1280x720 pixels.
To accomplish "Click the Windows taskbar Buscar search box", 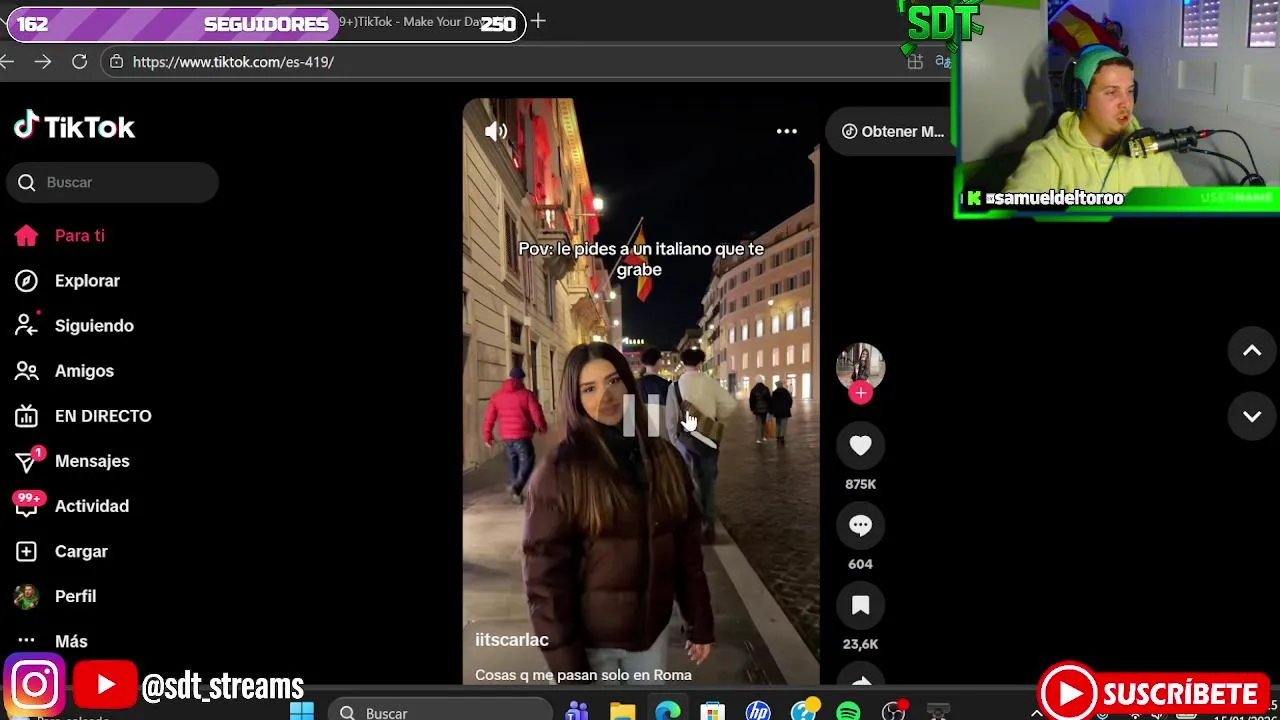I will pos(440,711).
